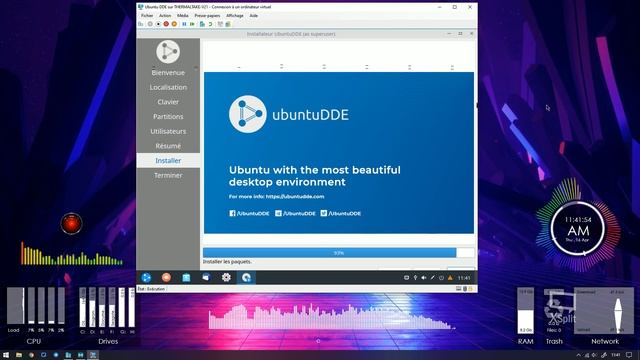This screenshot has height=360, width=640.
Task: Click the red Shut Down VM icon
Action: (166, 24)
